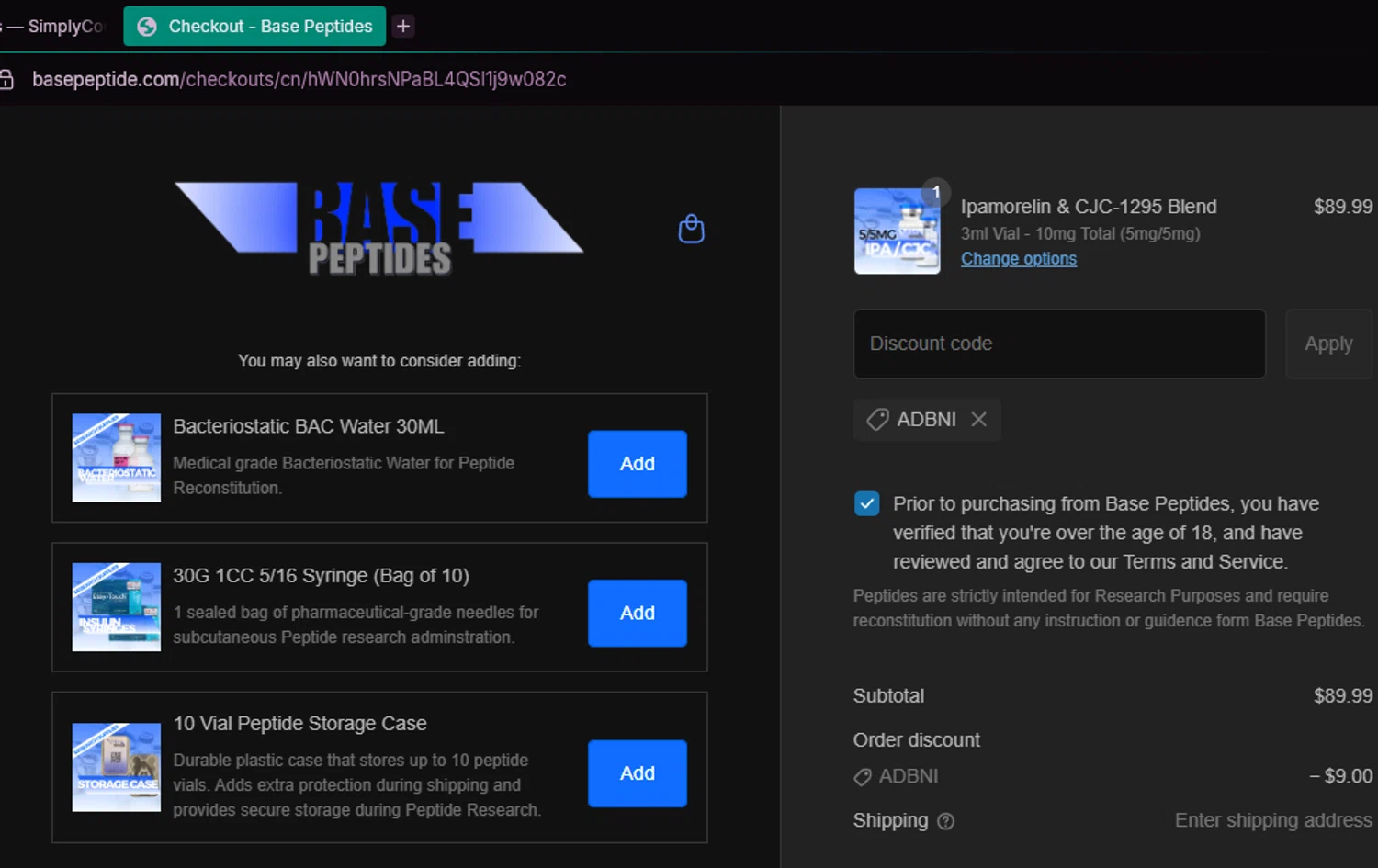
Task: Add 30G 1CC 5/16 Syringe bag
Action: 638,613
